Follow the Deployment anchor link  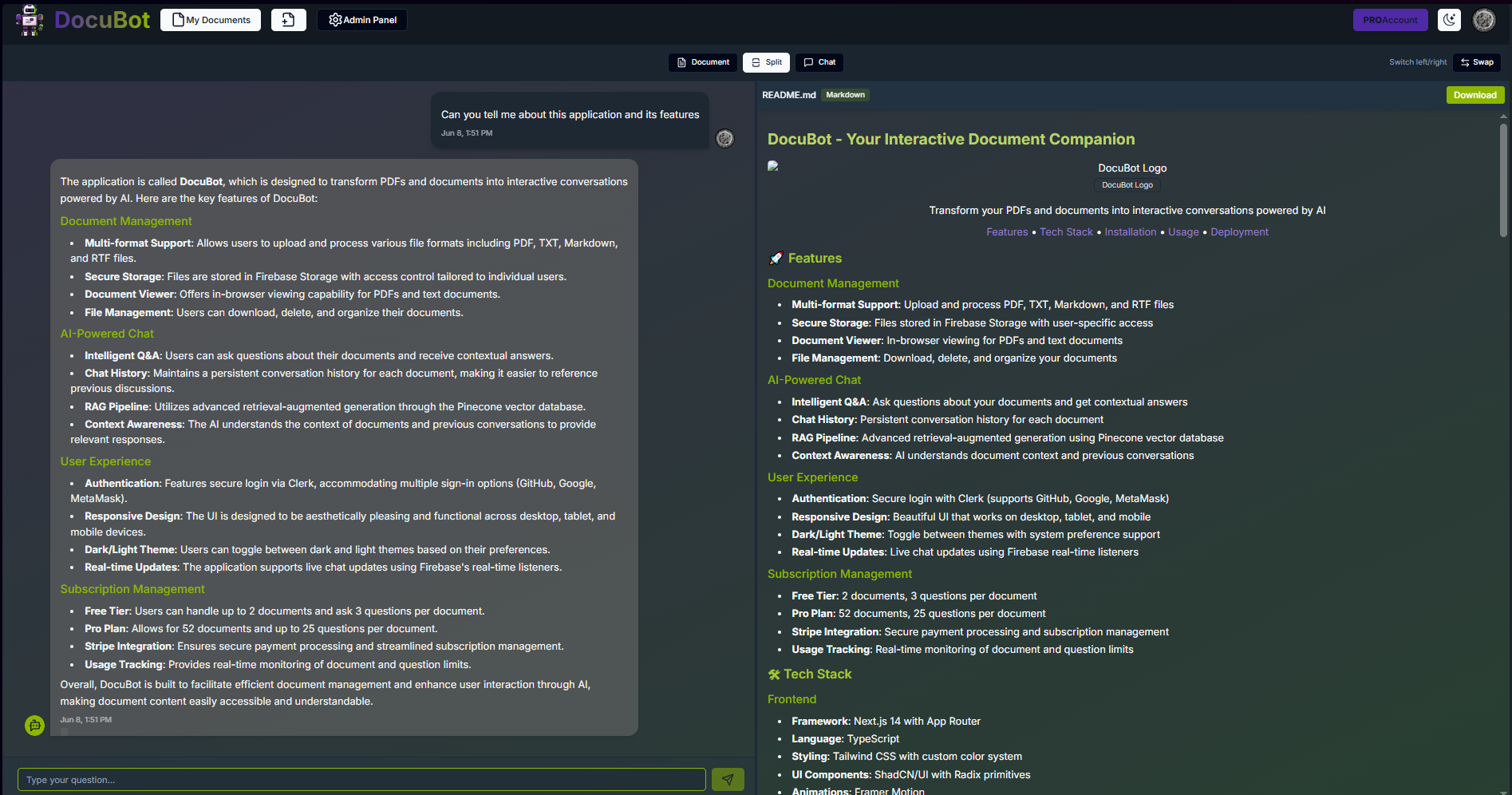point(1239,232)
